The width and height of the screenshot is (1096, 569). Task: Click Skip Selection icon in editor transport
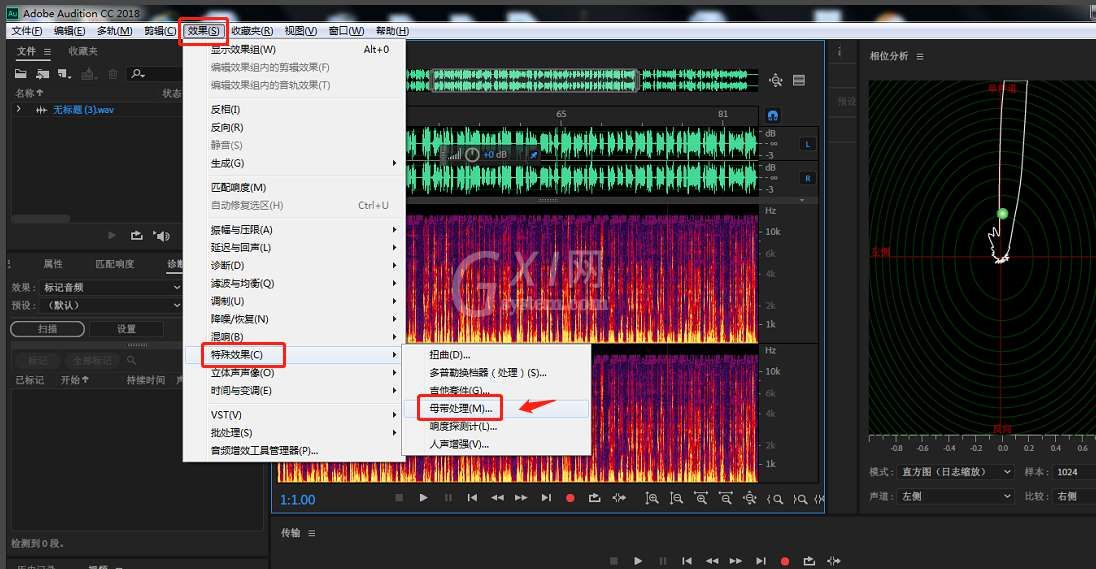click(x=619, y=498)
